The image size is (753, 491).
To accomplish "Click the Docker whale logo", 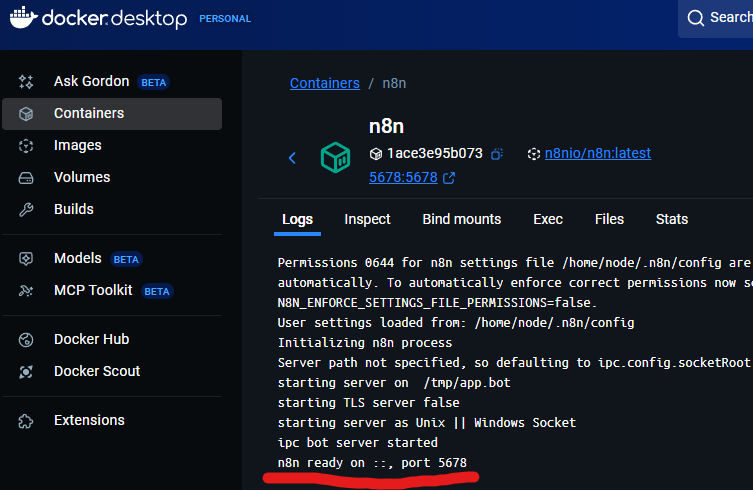I will pyautogui.click(x=24, y=18).
